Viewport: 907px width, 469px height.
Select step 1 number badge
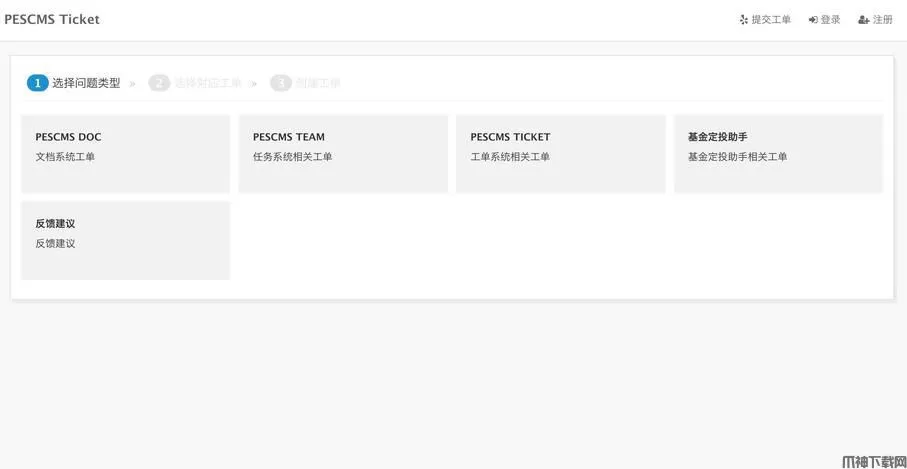(x=38, y=83)
